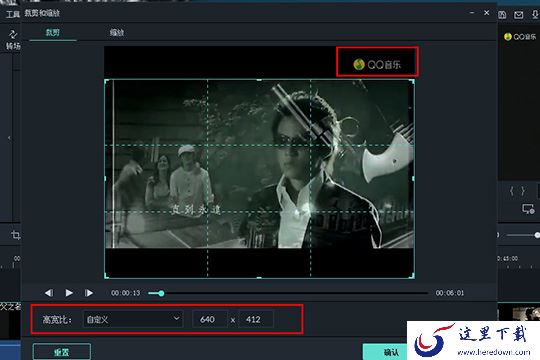Click the left-middle crop edge handle
The image size is (540, 360).
tap(105, 178)
